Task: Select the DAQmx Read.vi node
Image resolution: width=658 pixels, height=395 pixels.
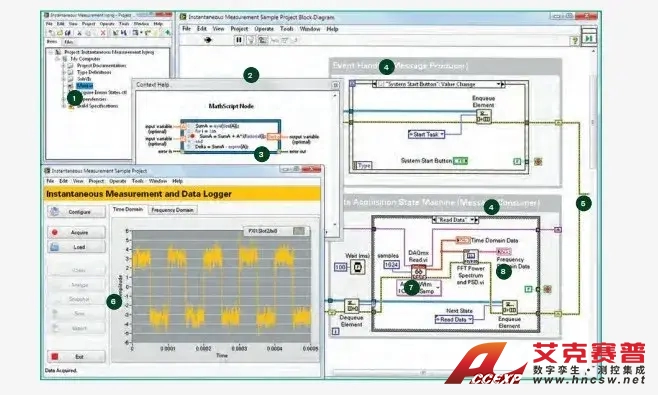Action: (x=418, y=272)
